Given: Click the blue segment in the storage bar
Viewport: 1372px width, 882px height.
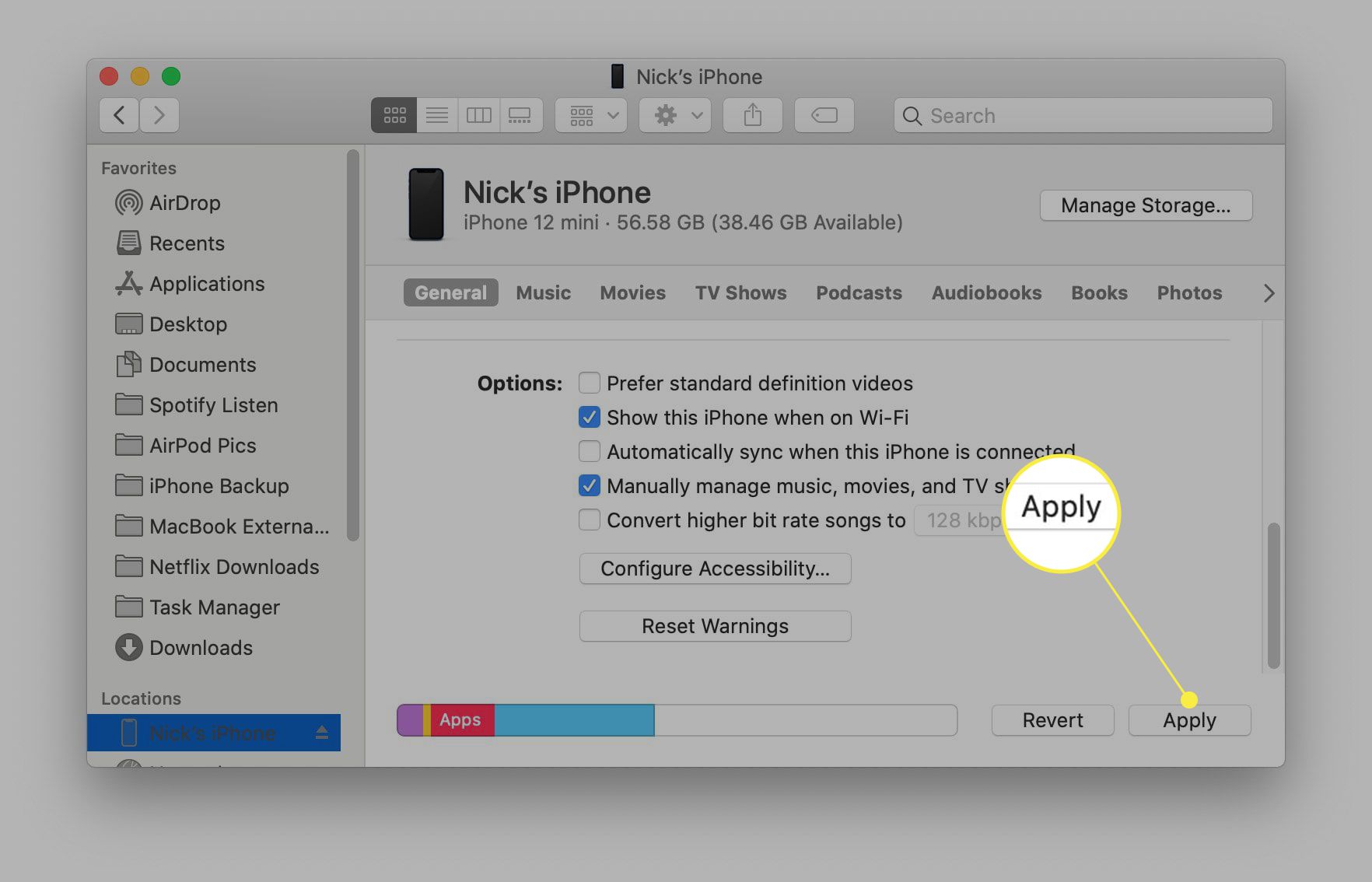Looking at the screenshot, I should (574, 720).
